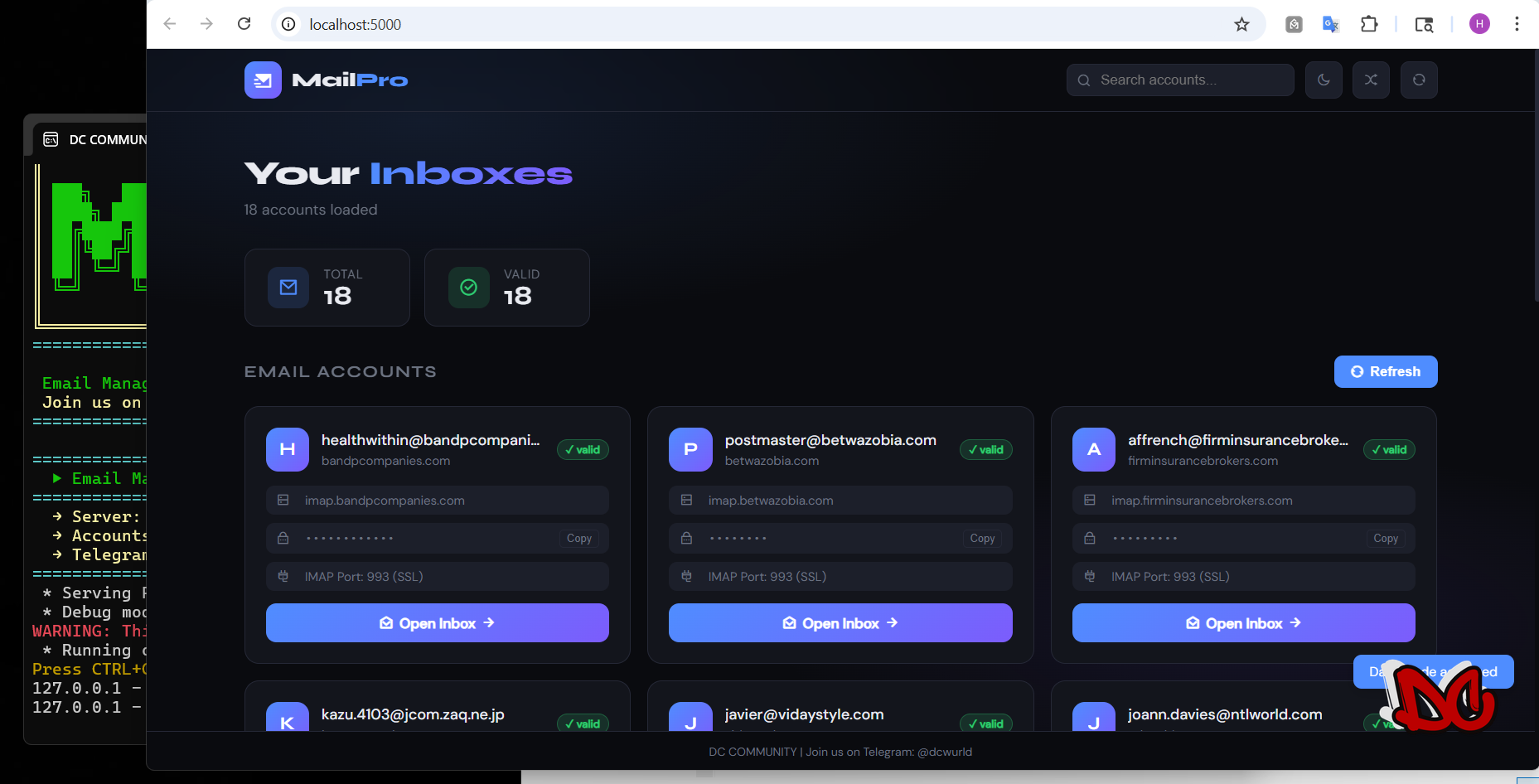Click the postmaster@betwazobia.com email address

tap(830, 440)
